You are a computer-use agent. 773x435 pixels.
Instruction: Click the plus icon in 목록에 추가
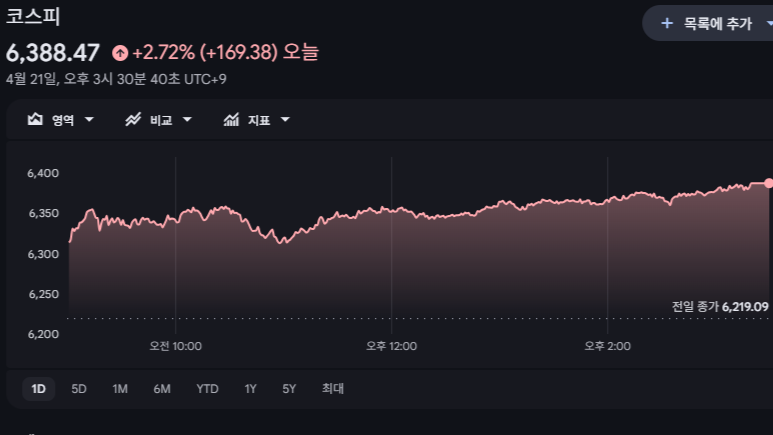point(667,23)
